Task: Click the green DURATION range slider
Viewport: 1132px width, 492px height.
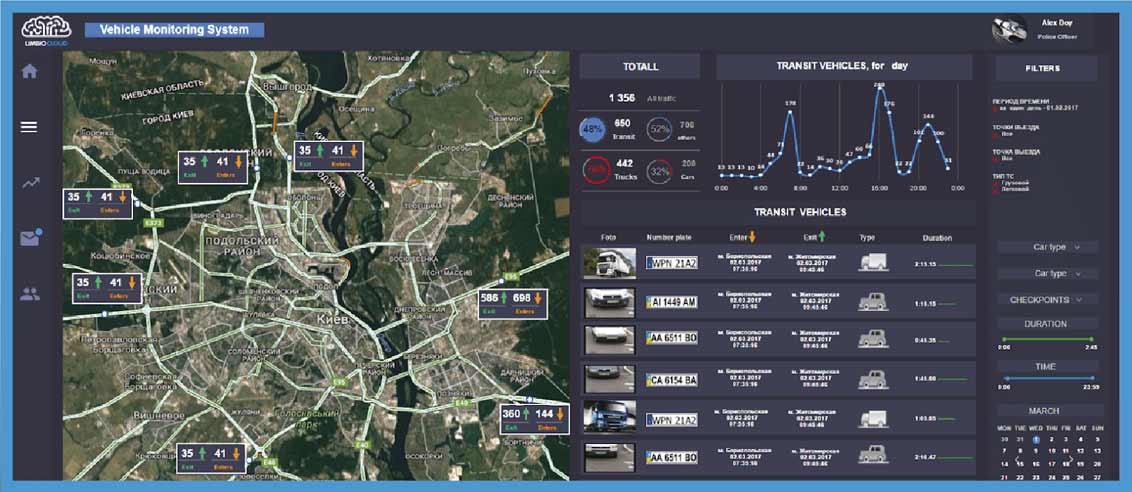Action: coord(1047,339)
